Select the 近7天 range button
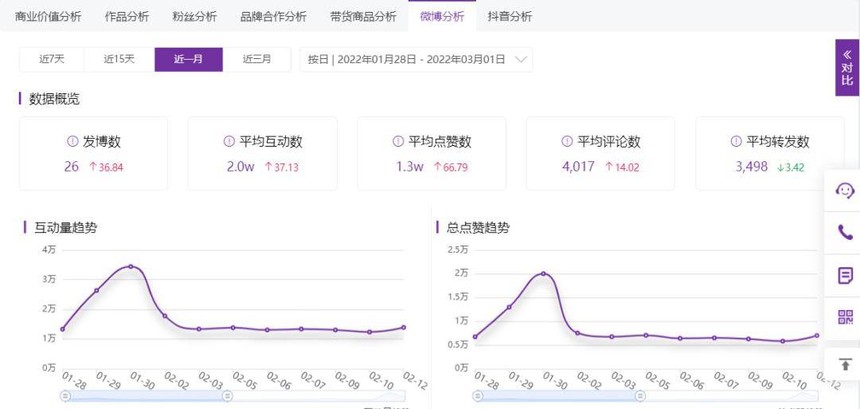Screen dimensions: 860x409 [x=52, y=59]
